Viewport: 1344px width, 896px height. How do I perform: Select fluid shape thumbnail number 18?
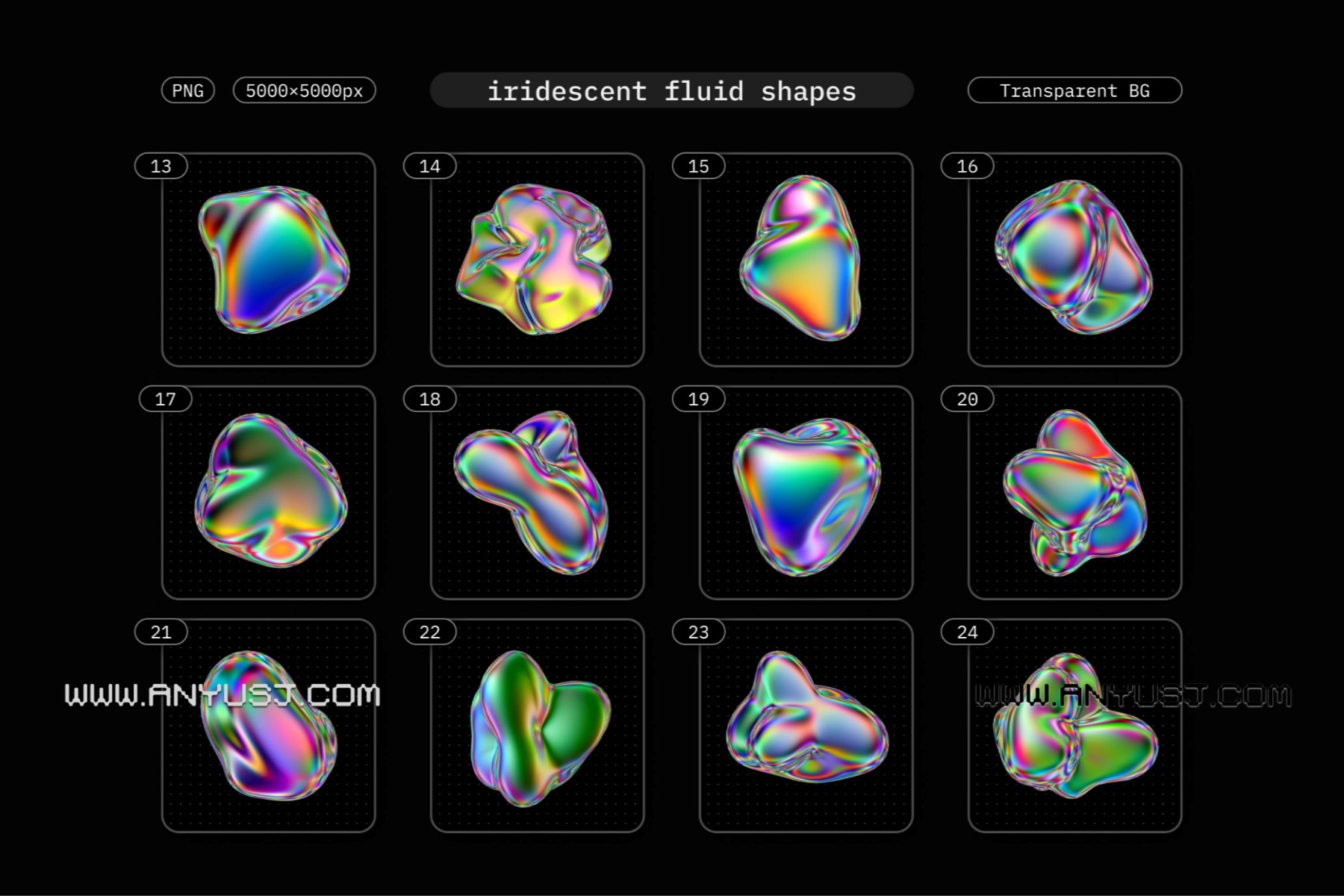[538, 493]
